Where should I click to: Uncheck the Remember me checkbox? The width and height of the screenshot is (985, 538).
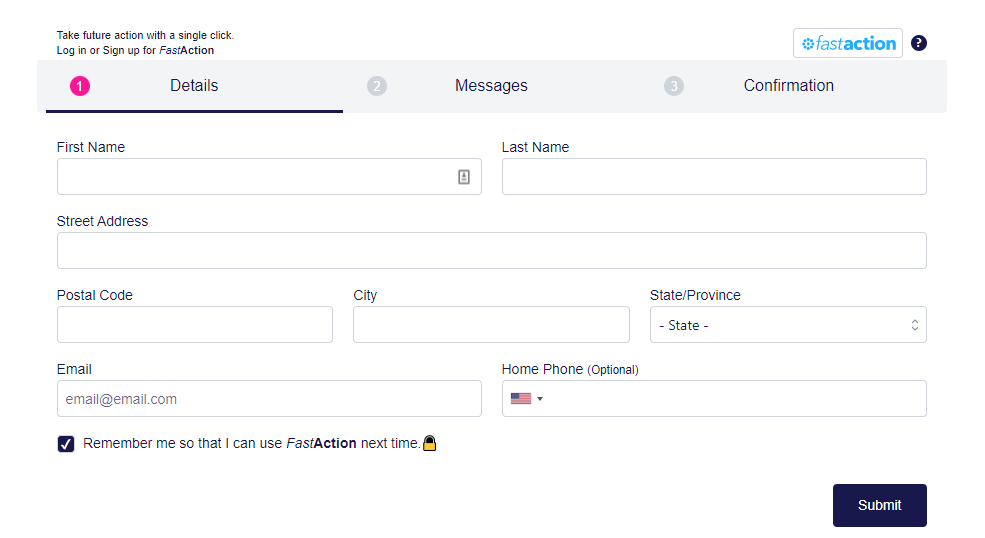(x=66, y=444)
